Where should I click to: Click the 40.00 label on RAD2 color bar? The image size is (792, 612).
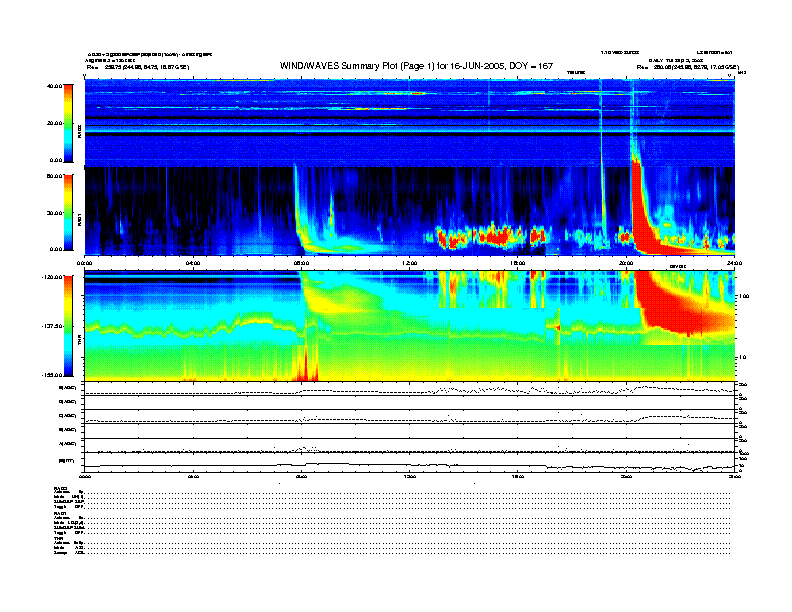tap(55, 86)
